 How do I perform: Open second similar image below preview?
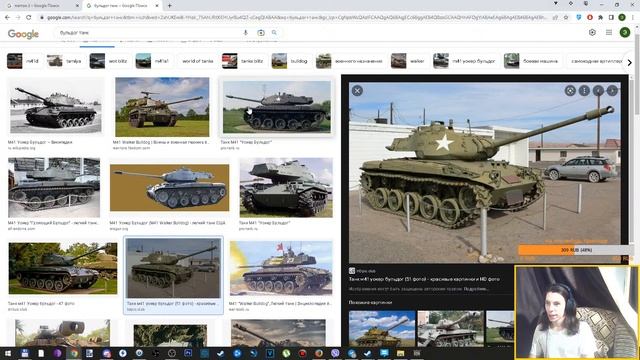point(450,329)
